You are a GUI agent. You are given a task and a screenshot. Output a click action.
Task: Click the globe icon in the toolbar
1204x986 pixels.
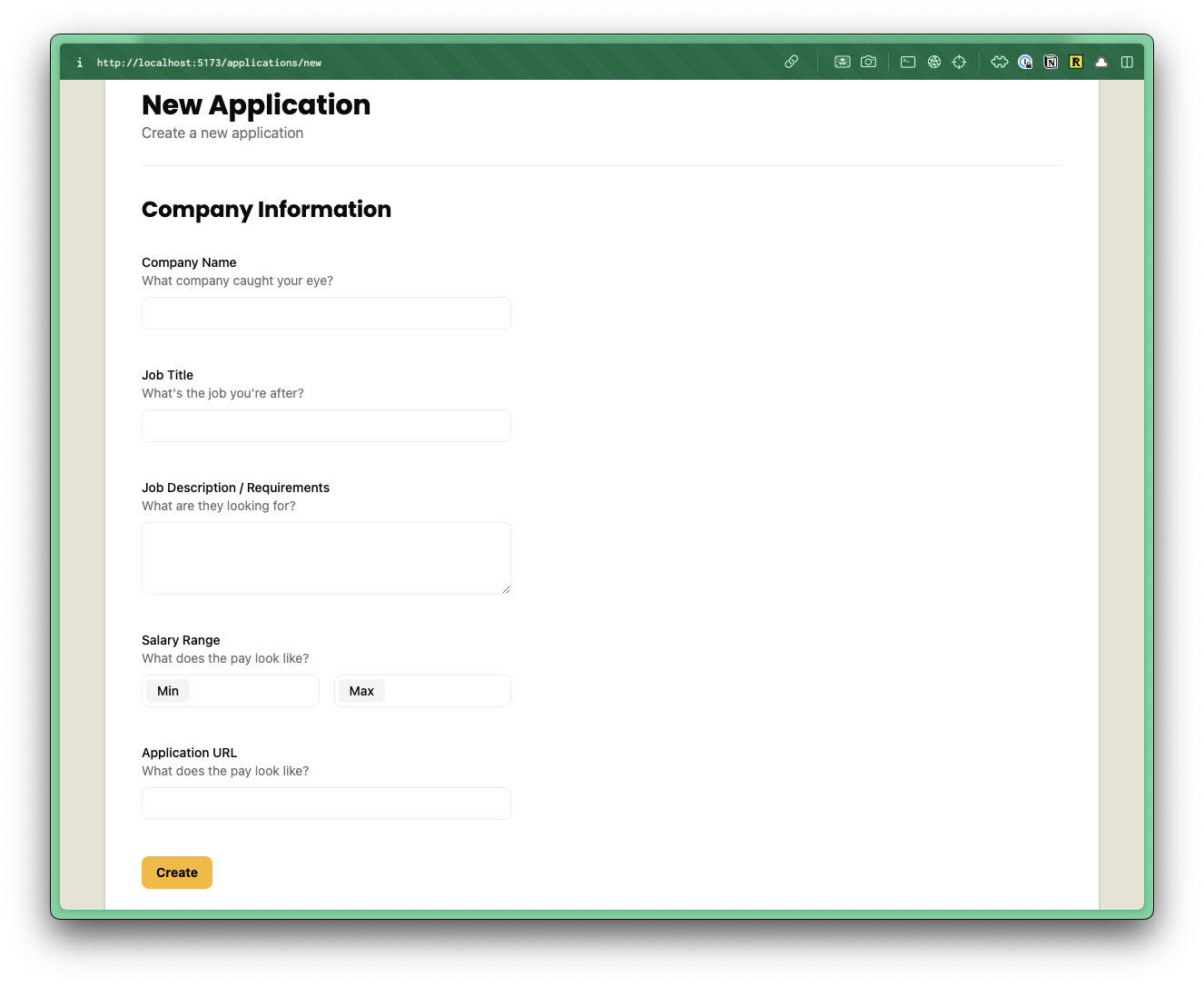tap(934, 62)
